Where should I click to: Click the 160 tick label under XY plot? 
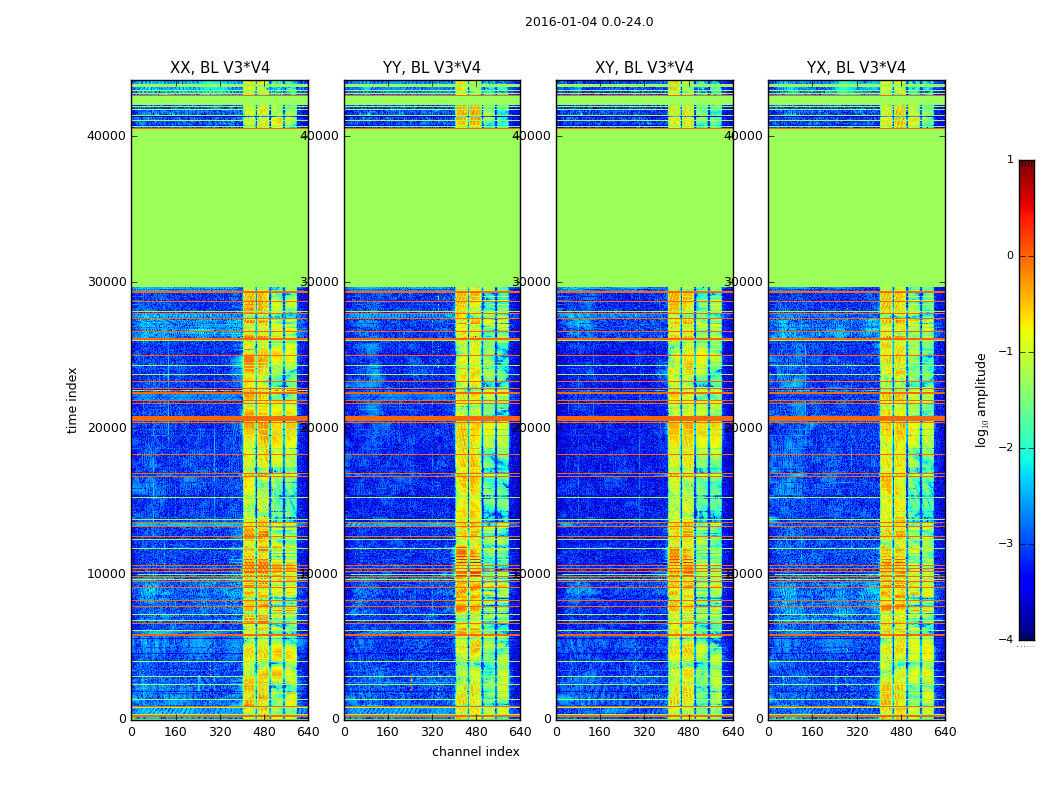click(599, 732)
